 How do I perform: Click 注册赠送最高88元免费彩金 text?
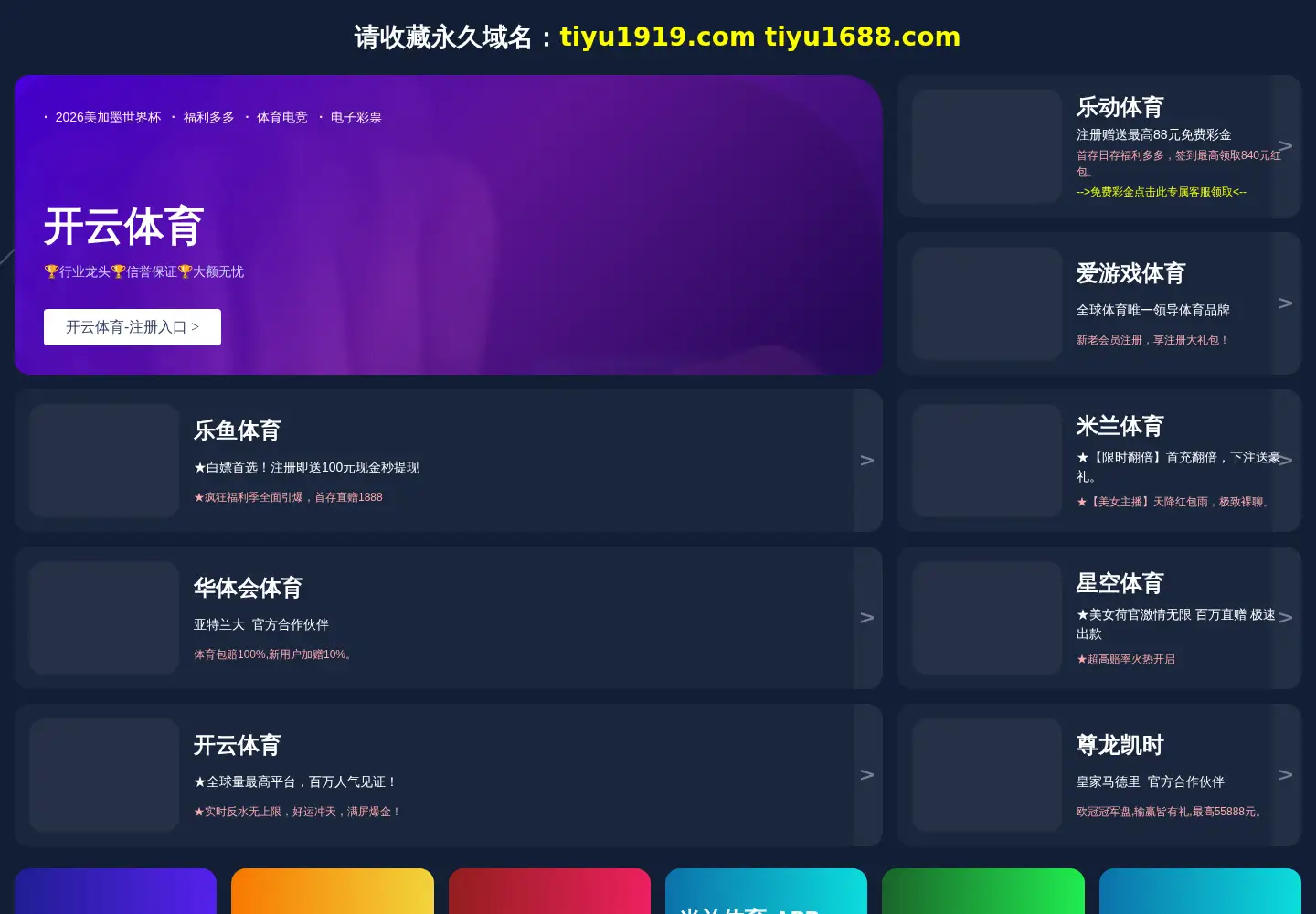[1154, 134]
